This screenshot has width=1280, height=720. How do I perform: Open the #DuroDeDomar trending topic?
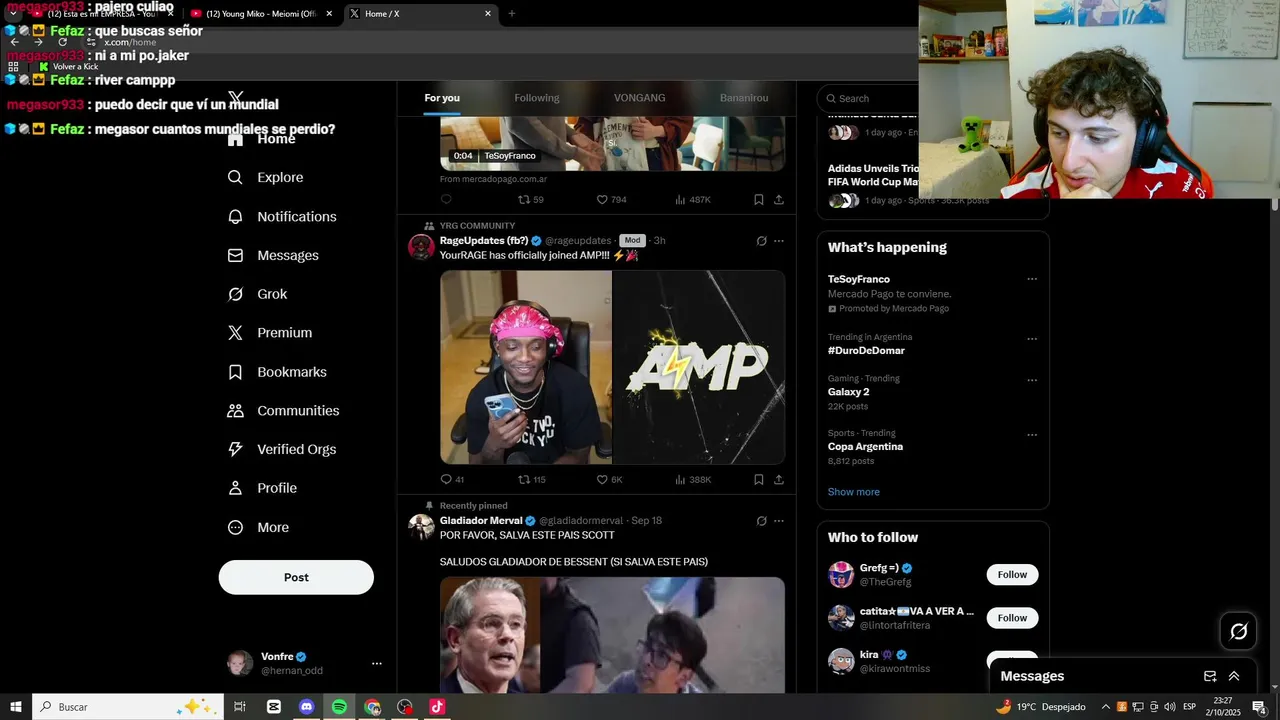866,351
